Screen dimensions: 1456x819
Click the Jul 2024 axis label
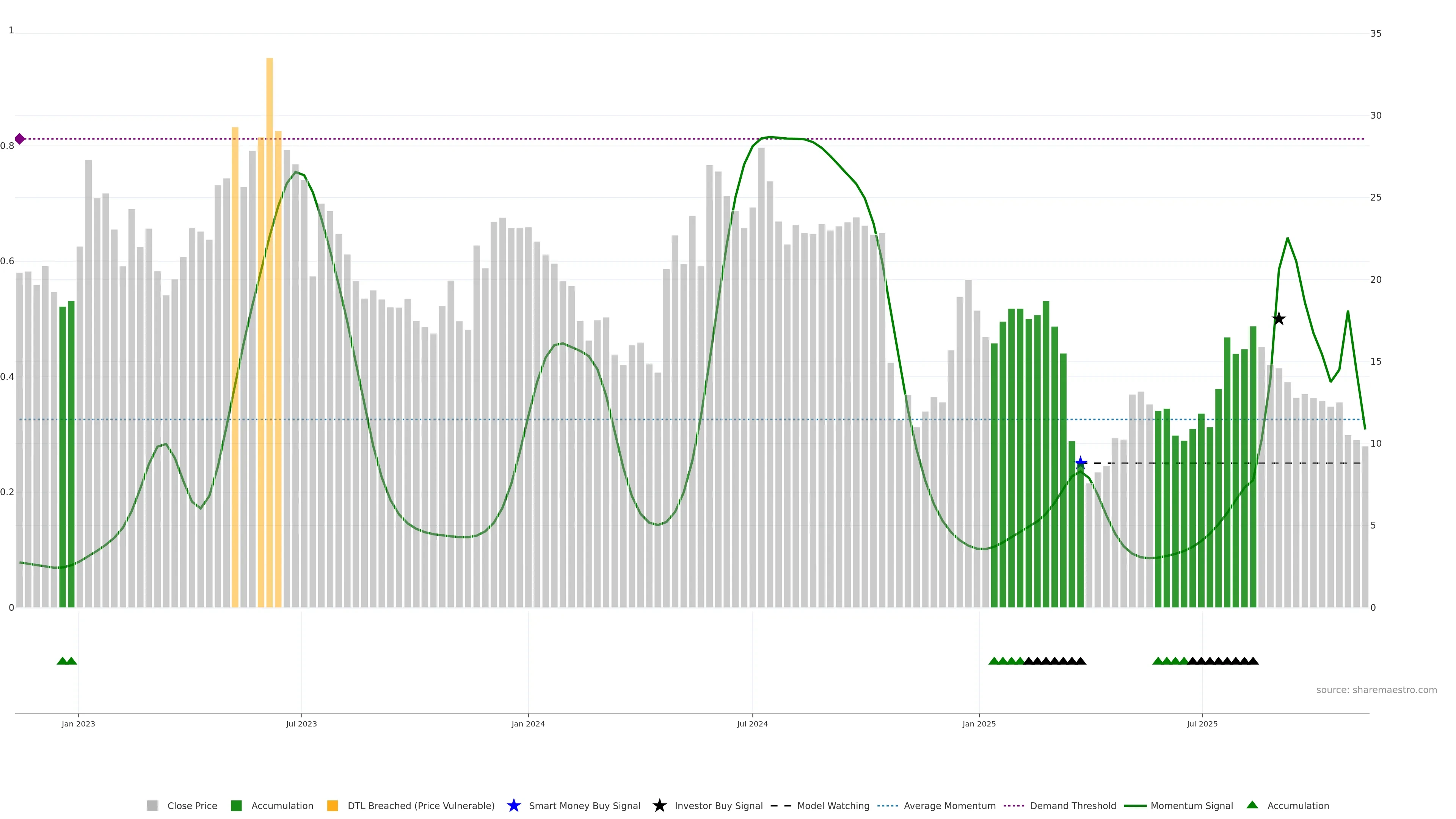tap(752, 723)
